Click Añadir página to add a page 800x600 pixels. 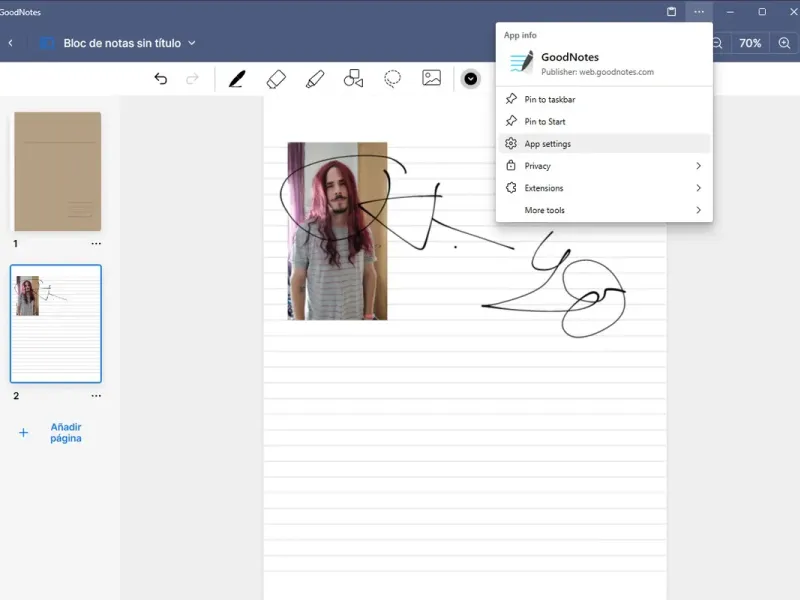65,433
